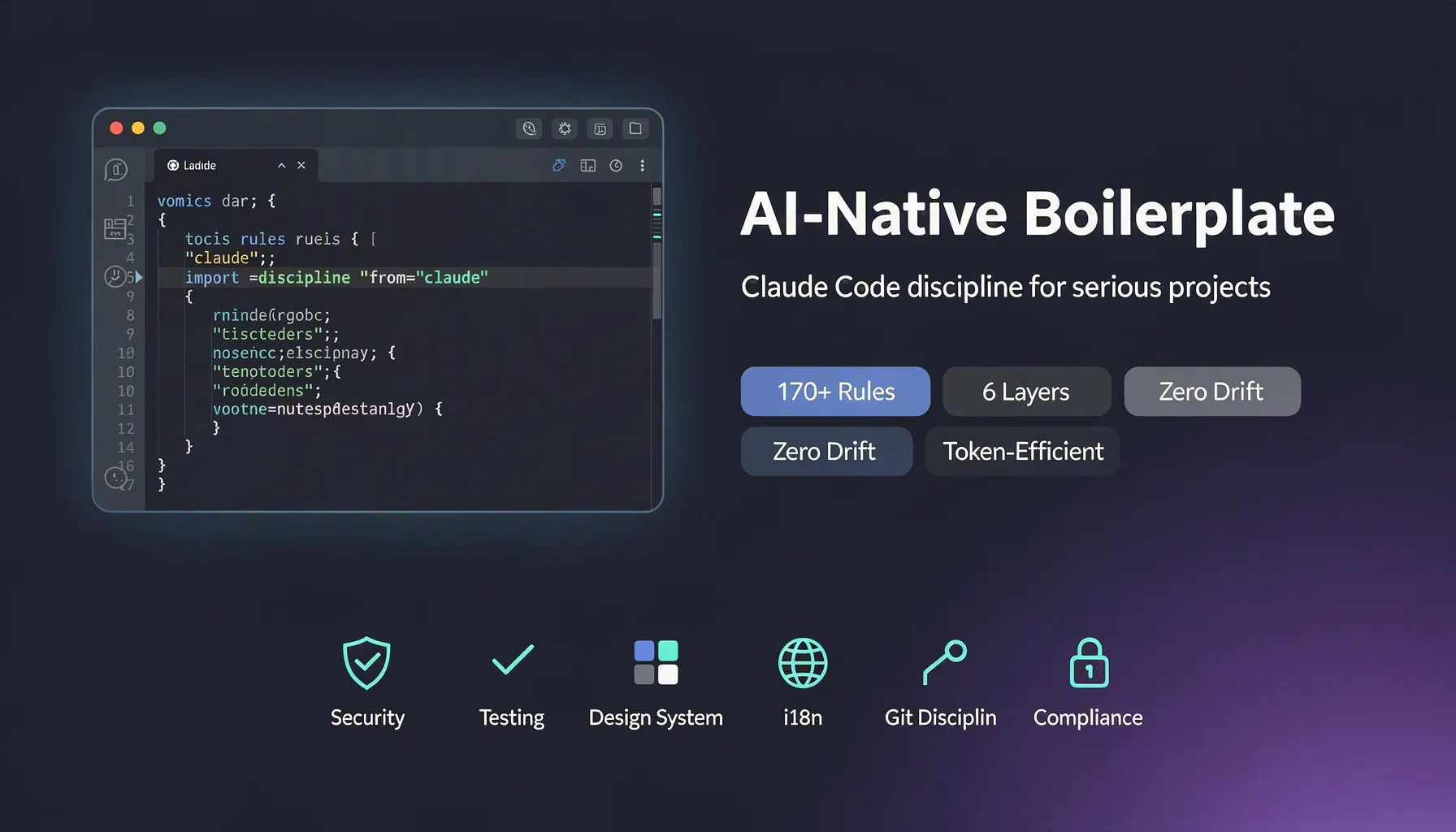Click the green maximize window dot
Viewport: 1456px width, 832px height.
click(160, 128)
